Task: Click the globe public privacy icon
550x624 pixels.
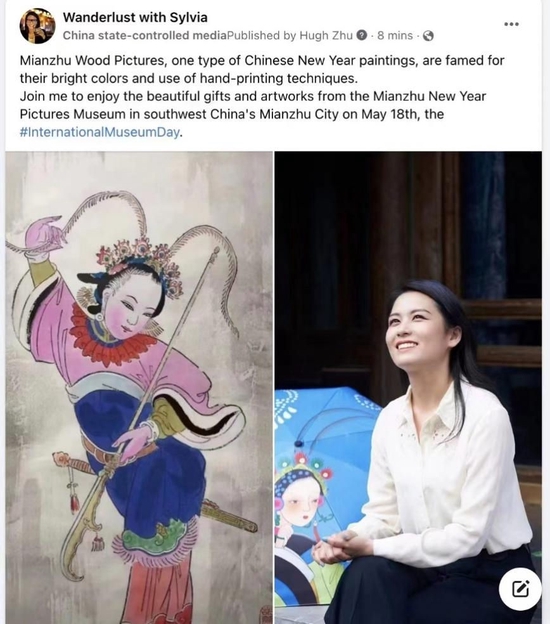Action: pos(428,36)
